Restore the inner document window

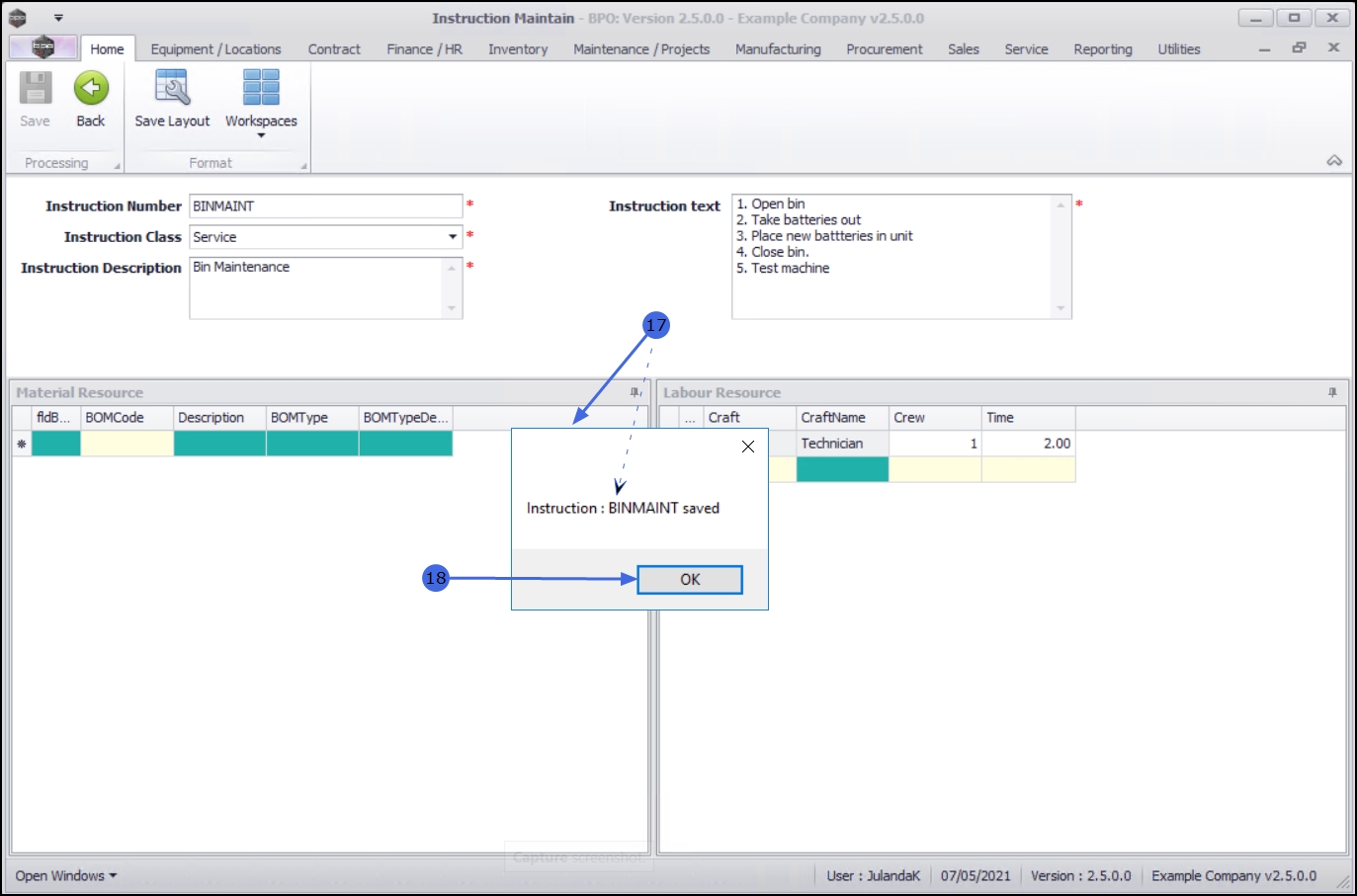point(1299,48)
